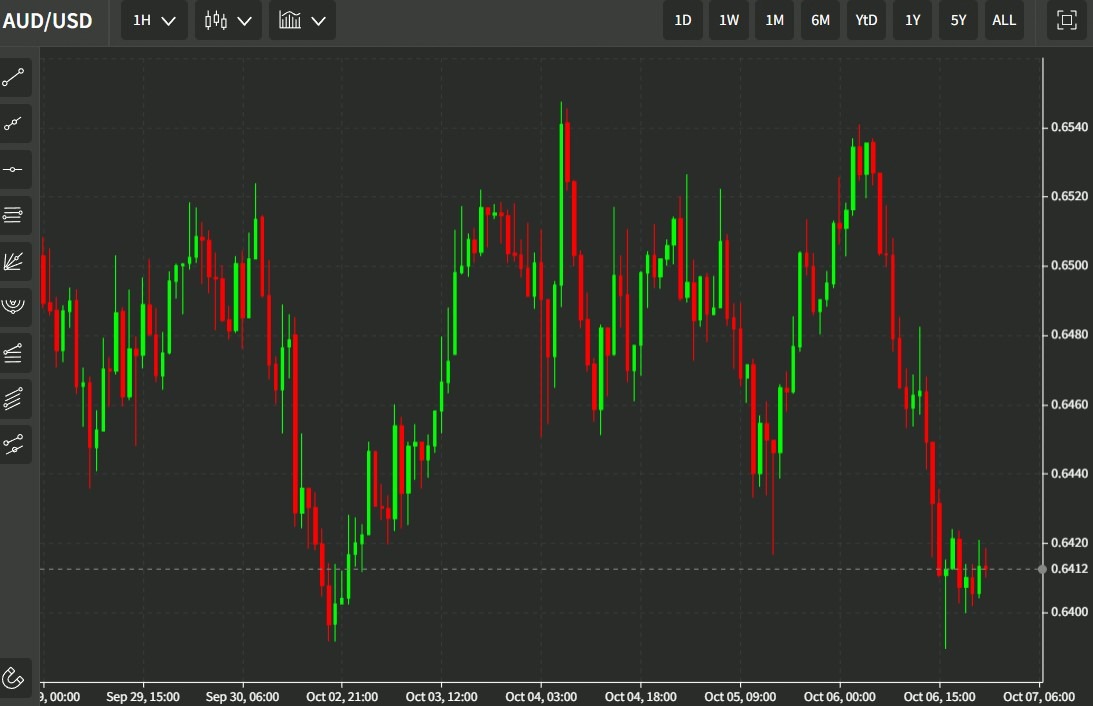Viewport: 1093px width, 706px height.
Task: Select the Fibonacci arcs tool
Action: coord(15,307)
